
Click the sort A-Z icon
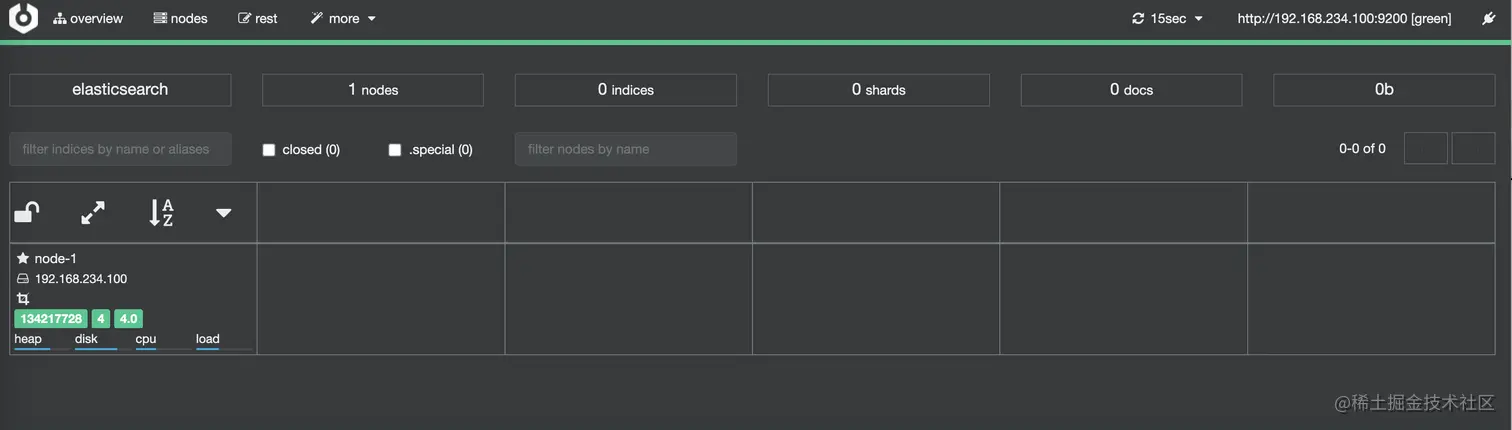click(x=161, y=212)
